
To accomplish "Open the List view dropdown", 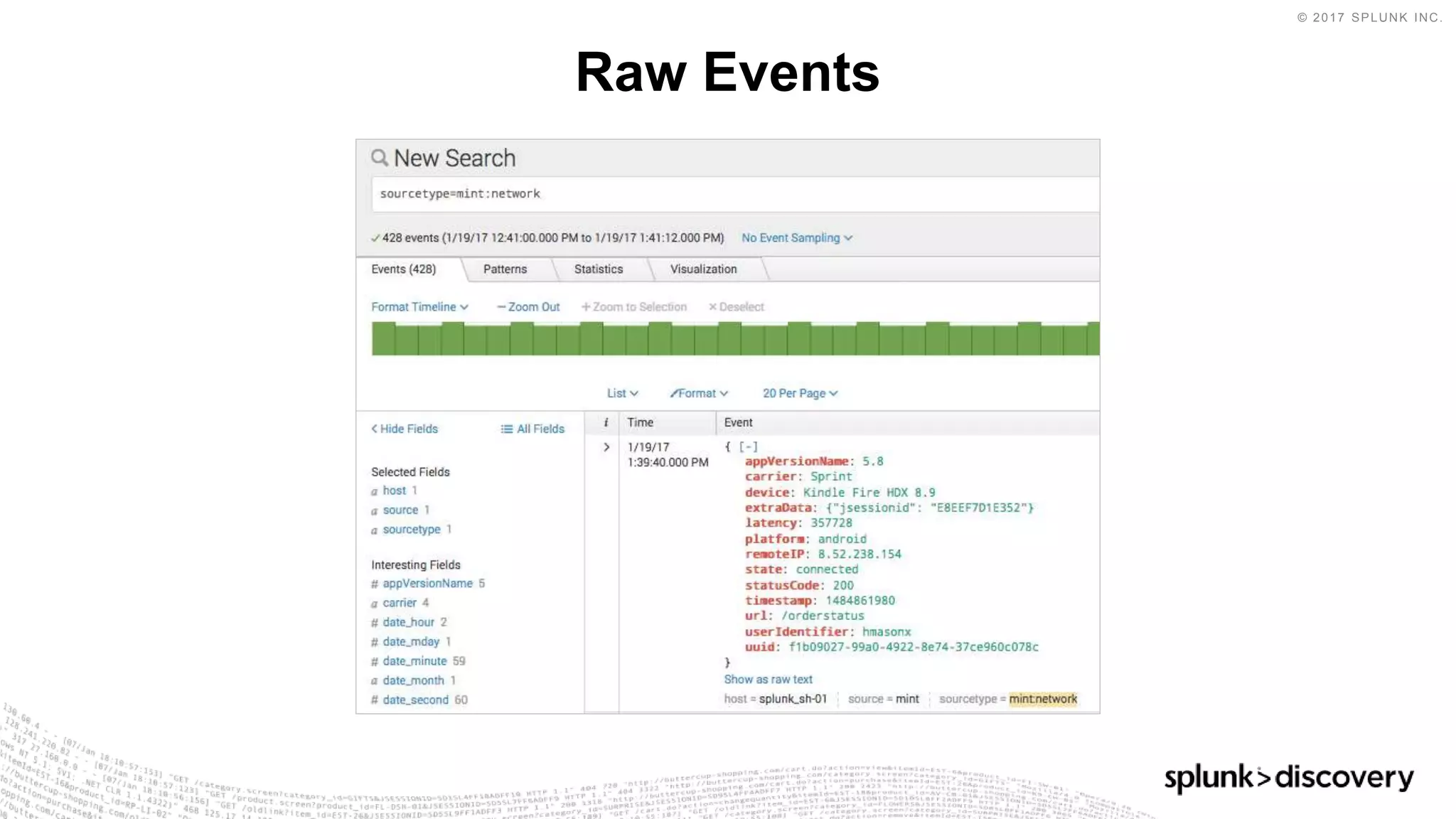I will click(x=622, y=393).
